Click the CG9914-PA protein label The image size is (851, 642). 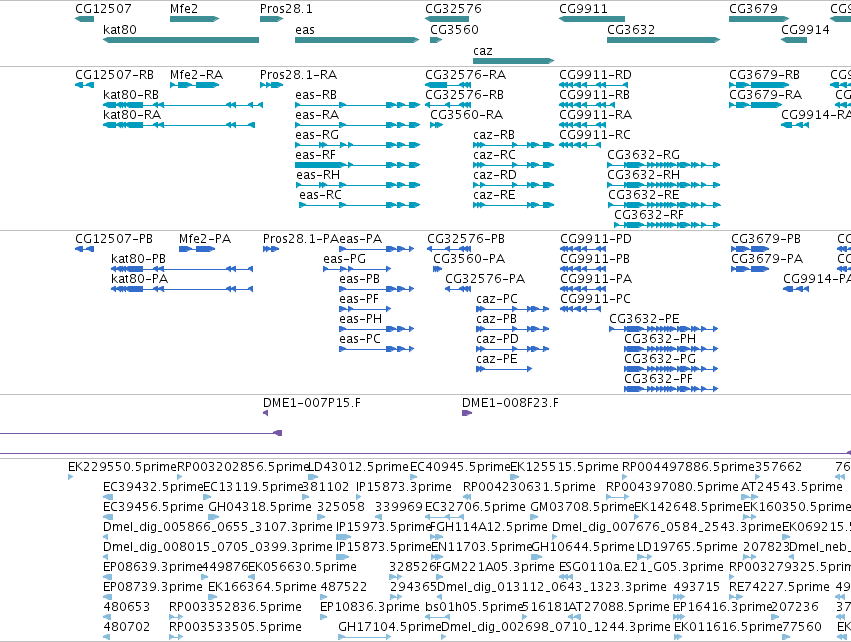coord(817,279)
